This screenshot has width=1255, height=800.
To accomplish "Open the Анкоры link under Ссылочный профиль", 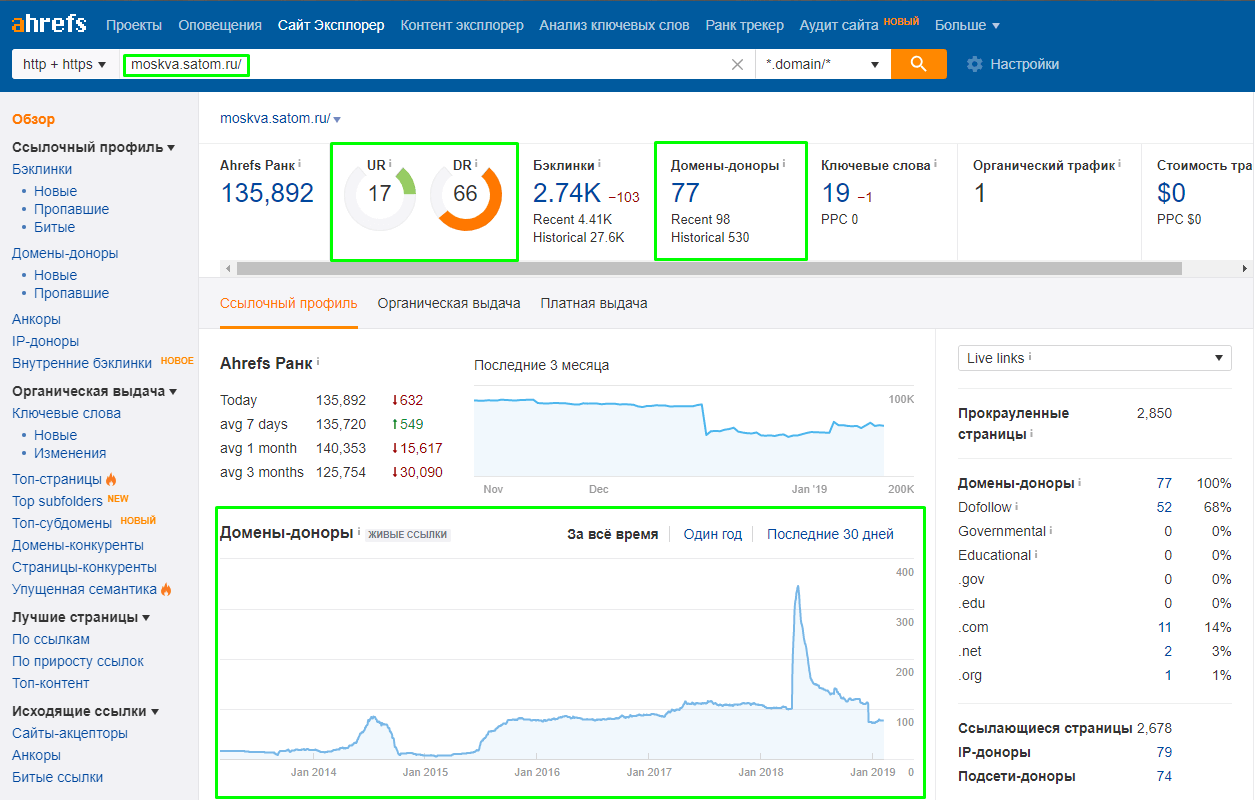I will coord(36,319).
